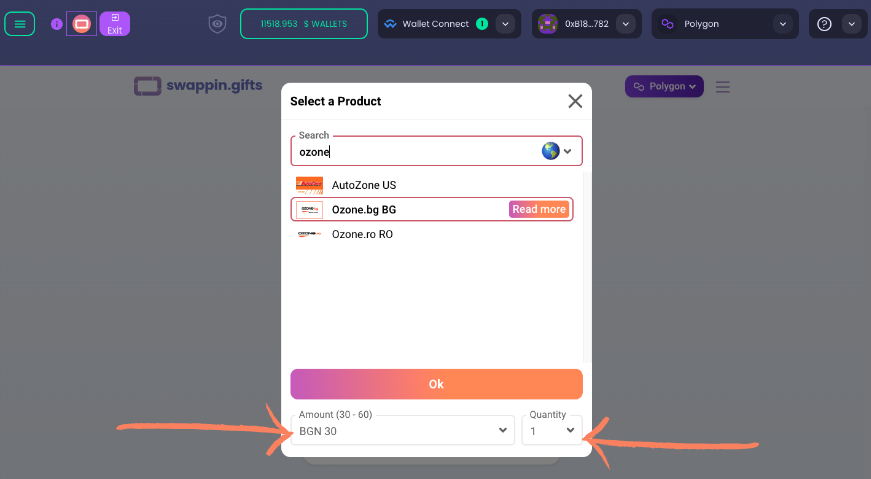Click the Exit button
Viewport: 871px width, 479px height.
point(114,24)
